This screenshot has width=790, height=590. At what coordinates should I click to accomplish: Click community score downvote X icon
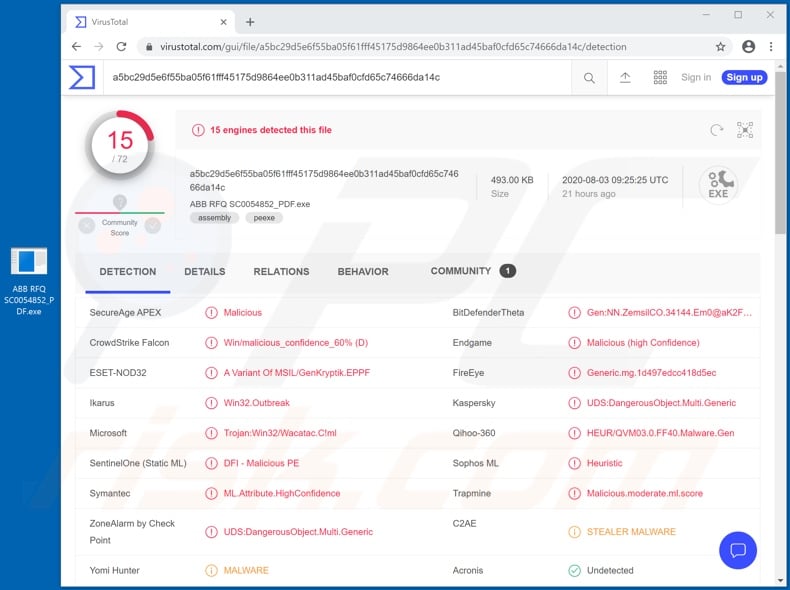tap(87, 225)
